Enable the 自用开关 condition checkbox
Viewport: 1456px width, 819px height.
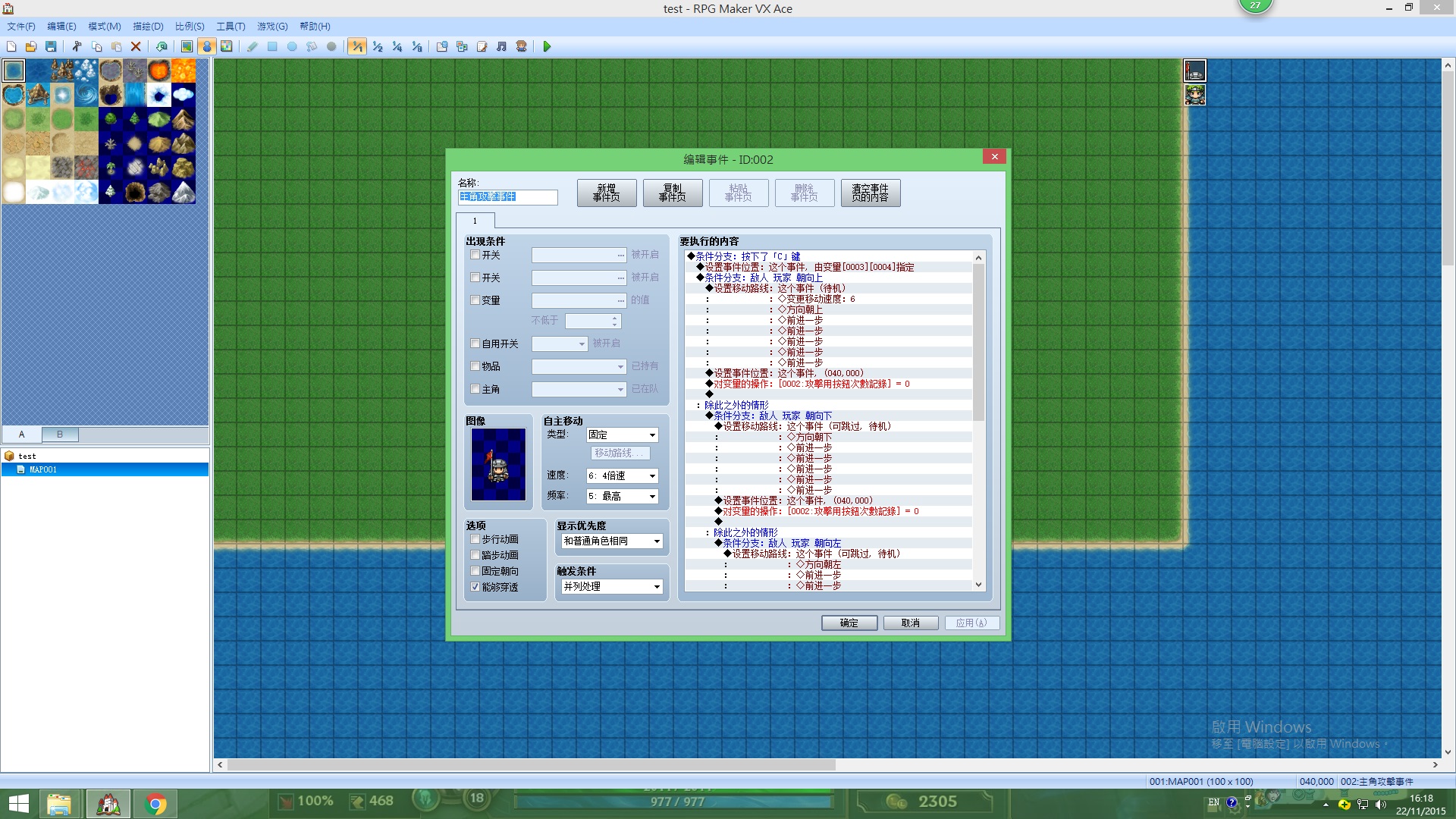[475, 344]
